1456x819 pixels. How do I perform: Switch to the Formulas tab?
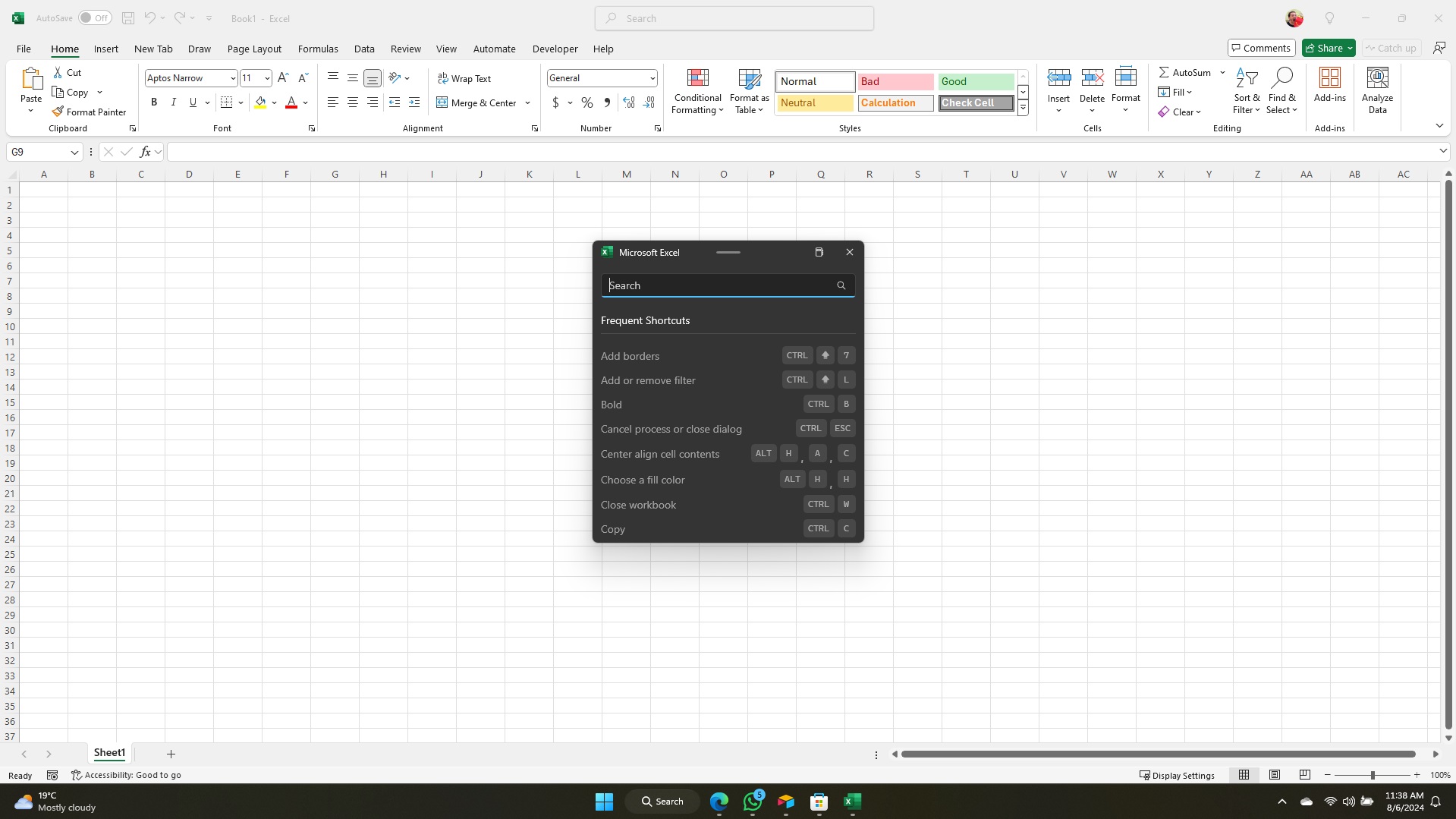pos(318,49)
